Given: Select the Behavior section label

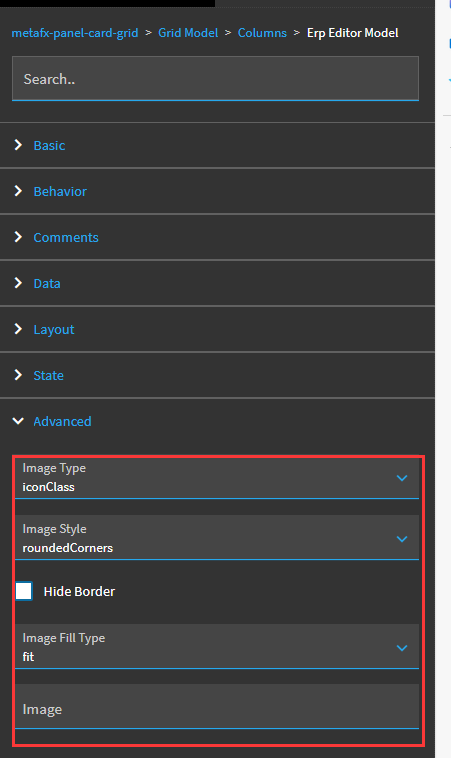Looking at the screenshot, I should 60,191.
